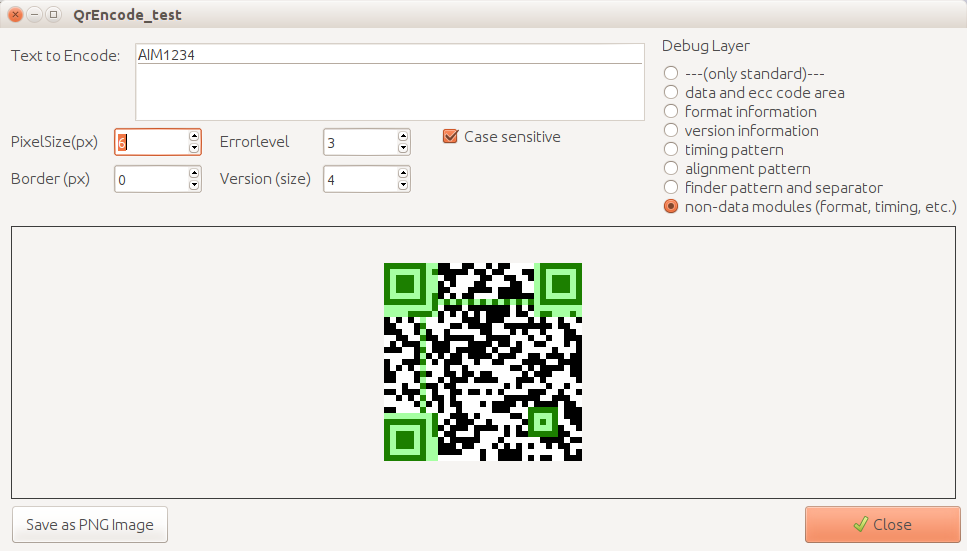Choose the format information debug layer

(x=671, y=111)
